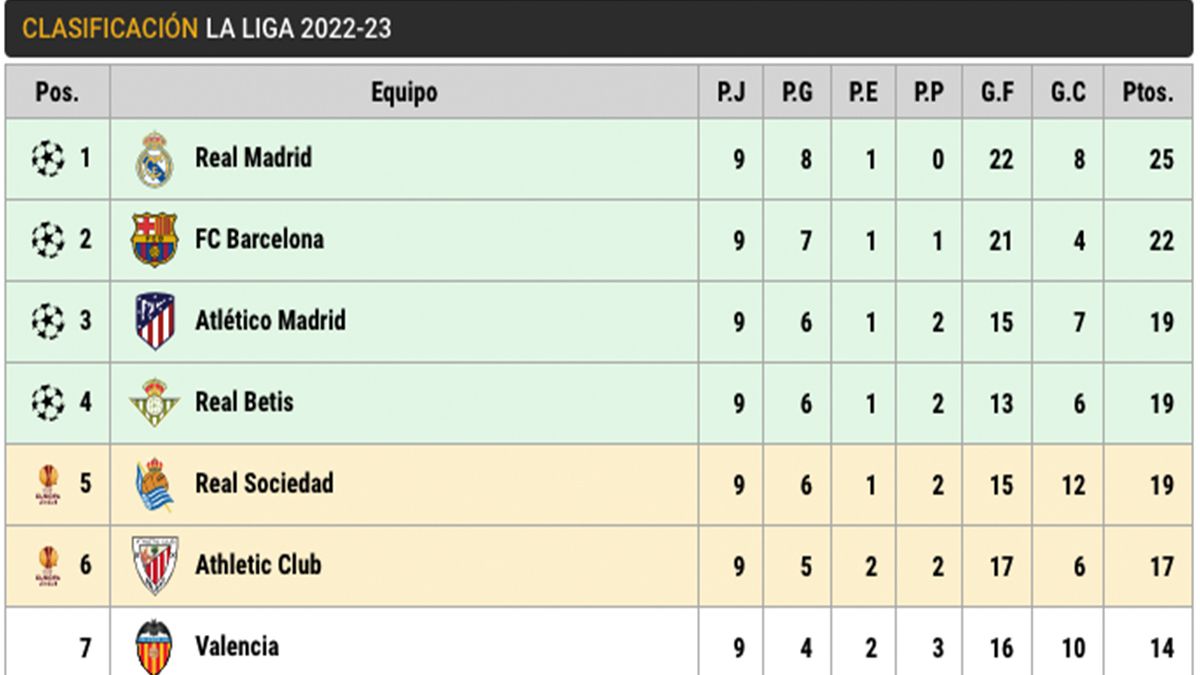The image size is (1200, 675).
Task: Click the G.F column header
Action: pos(997,93)
